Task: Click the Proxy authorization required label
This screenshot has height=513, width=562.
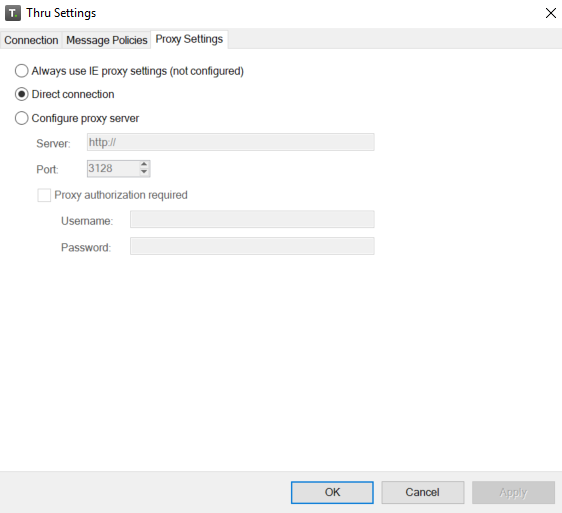Action: [121, 195]
